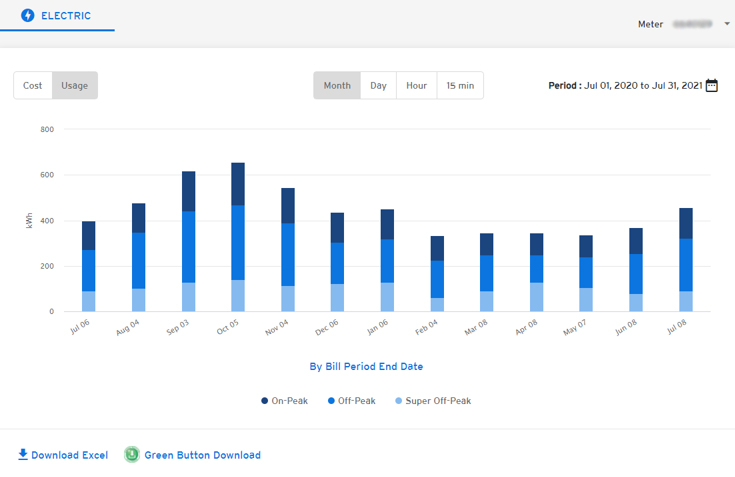Select the Usage view button

click(75, 86)
